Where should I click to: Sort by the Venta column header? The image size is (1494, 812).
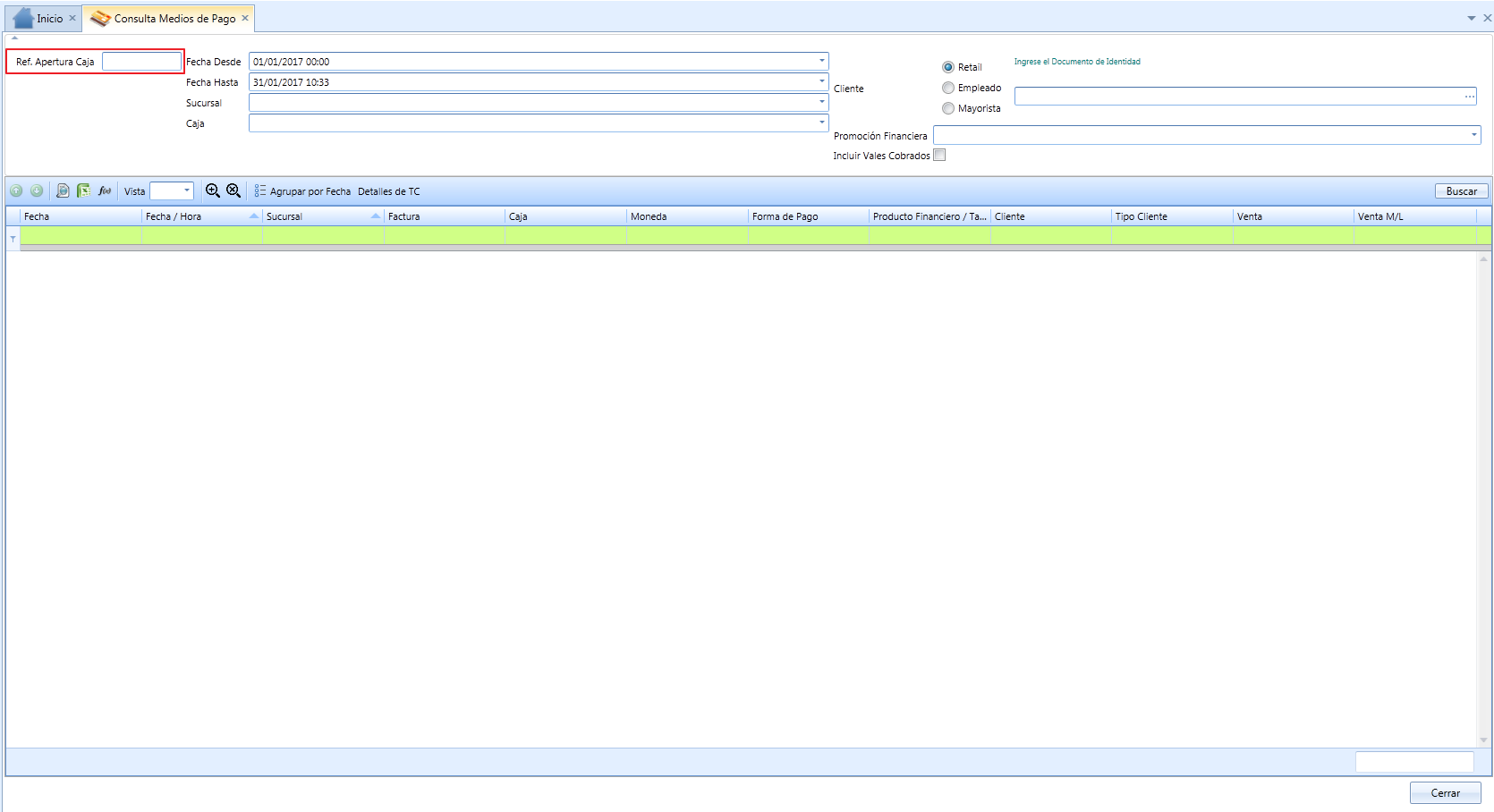1294,216
